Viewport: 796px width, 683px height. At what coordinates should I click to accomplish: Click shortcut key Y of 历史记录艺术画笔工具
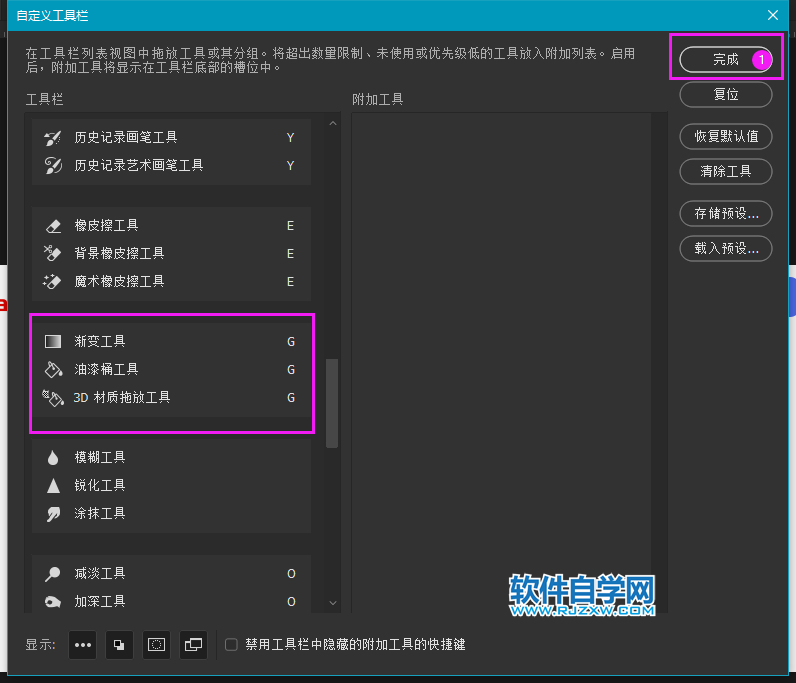pos(290,166)
